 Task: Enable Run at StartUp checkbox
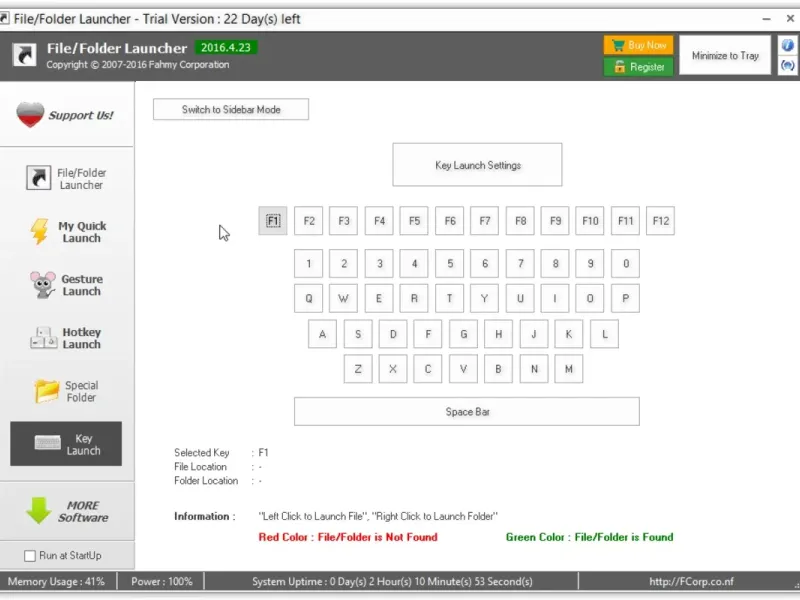(x=30, y=556)
